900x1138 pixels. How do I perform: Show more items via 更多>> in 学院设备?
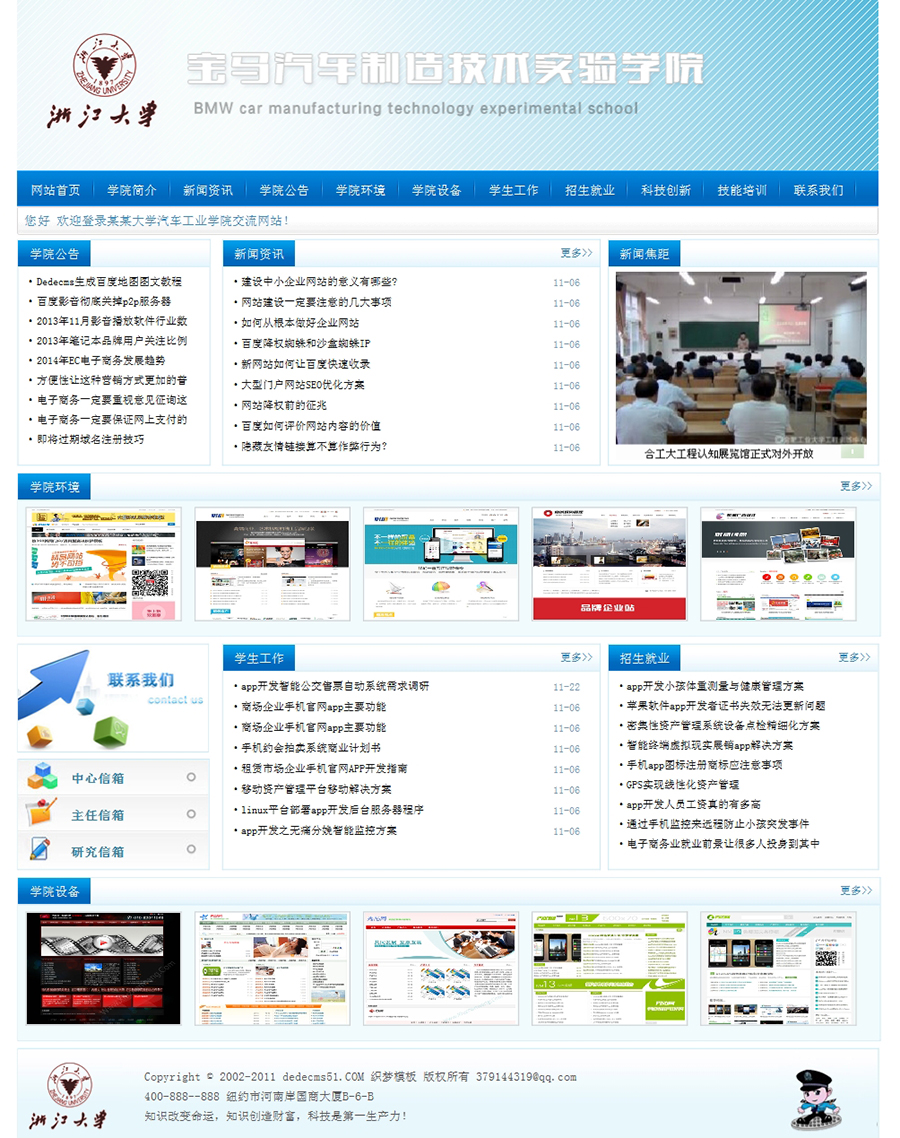(x=855, y=890)
